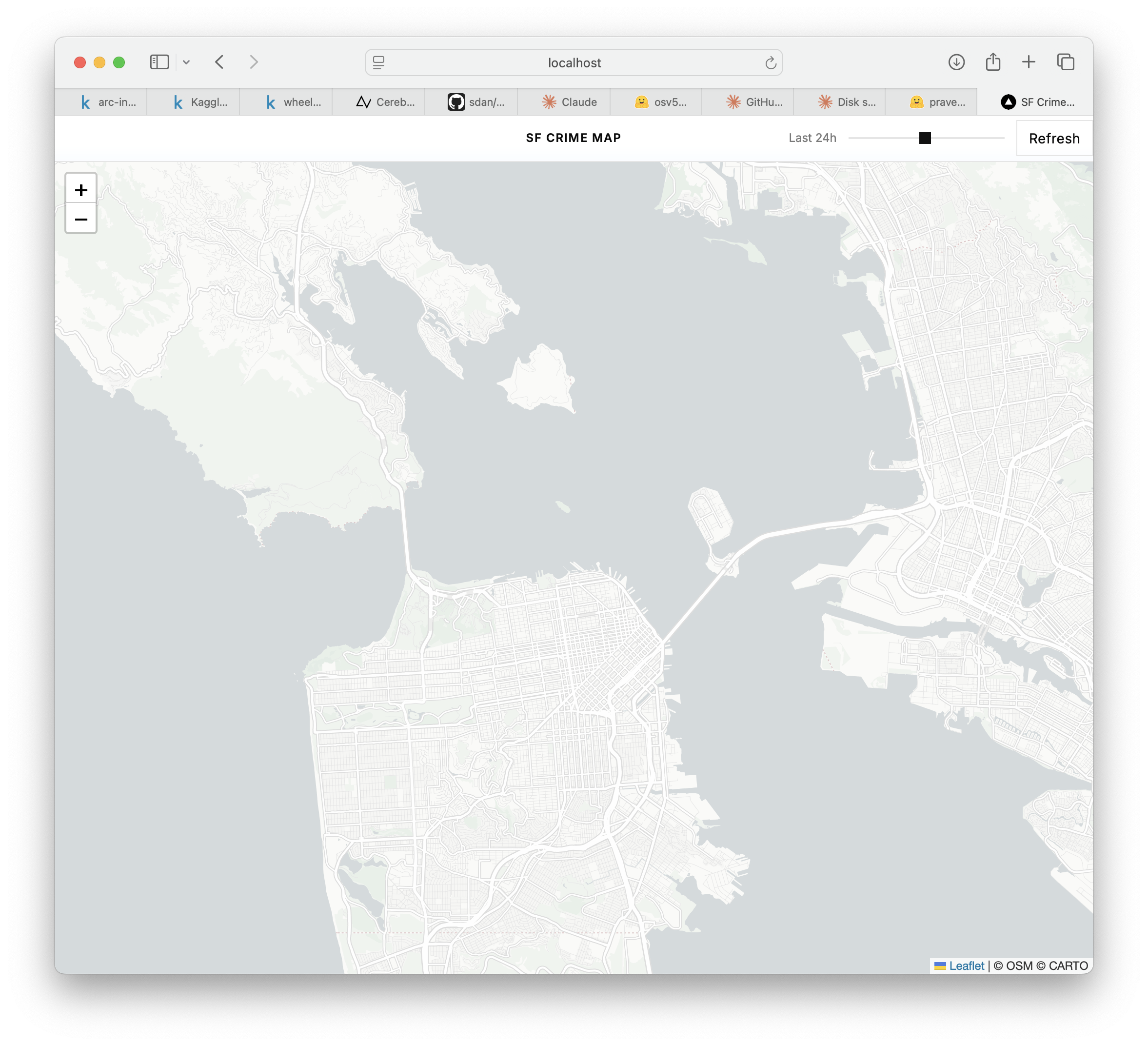
Task: Click the reload page icon
Action: [771, 62]
